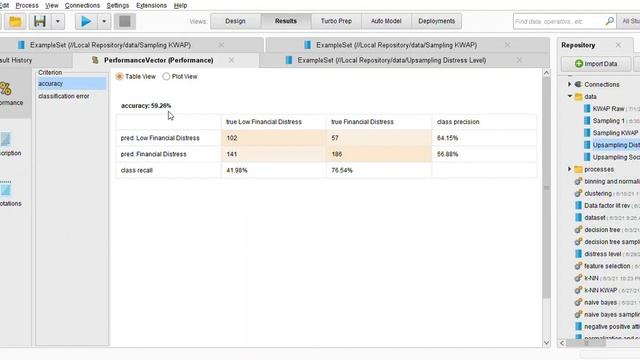
Task: Click the results scrollbar down arrow
Action: [x=547, y=343]
